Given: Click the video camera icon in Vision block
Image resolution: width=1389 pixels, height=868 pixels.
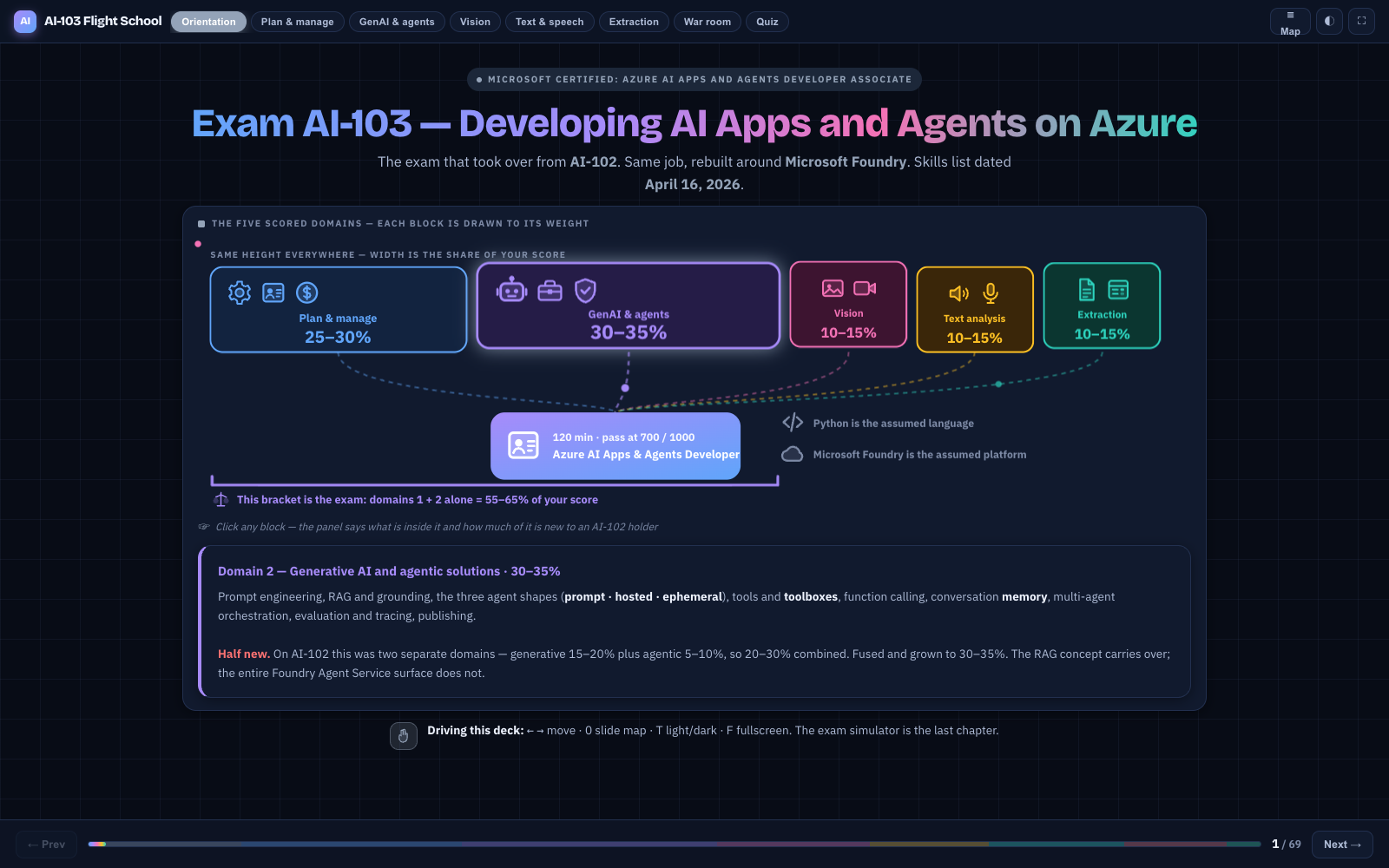Looking at the screenshot, I should coord(865,288).
